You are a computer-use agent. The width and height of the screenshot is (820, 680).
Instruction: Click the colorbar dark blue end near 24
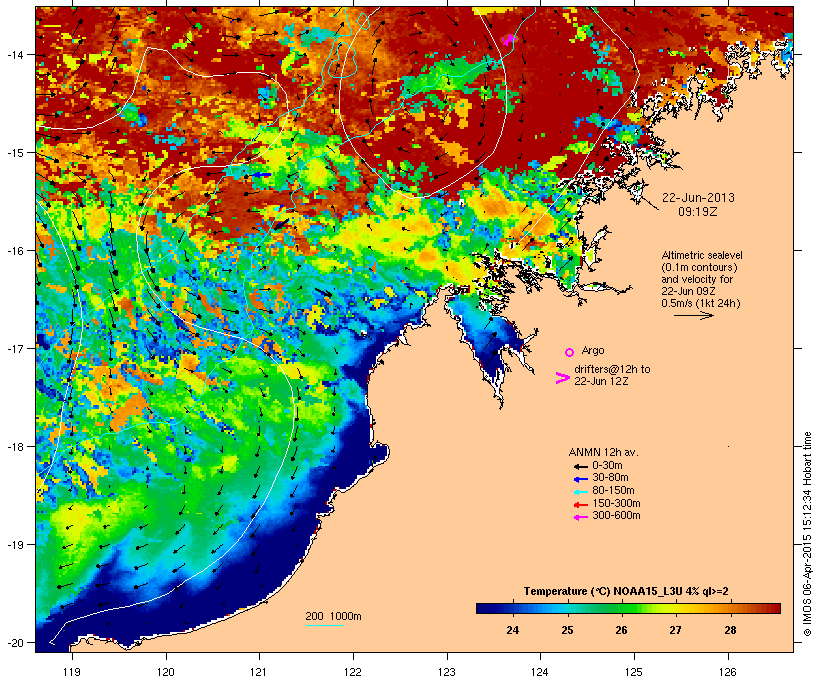click(489, 608)
